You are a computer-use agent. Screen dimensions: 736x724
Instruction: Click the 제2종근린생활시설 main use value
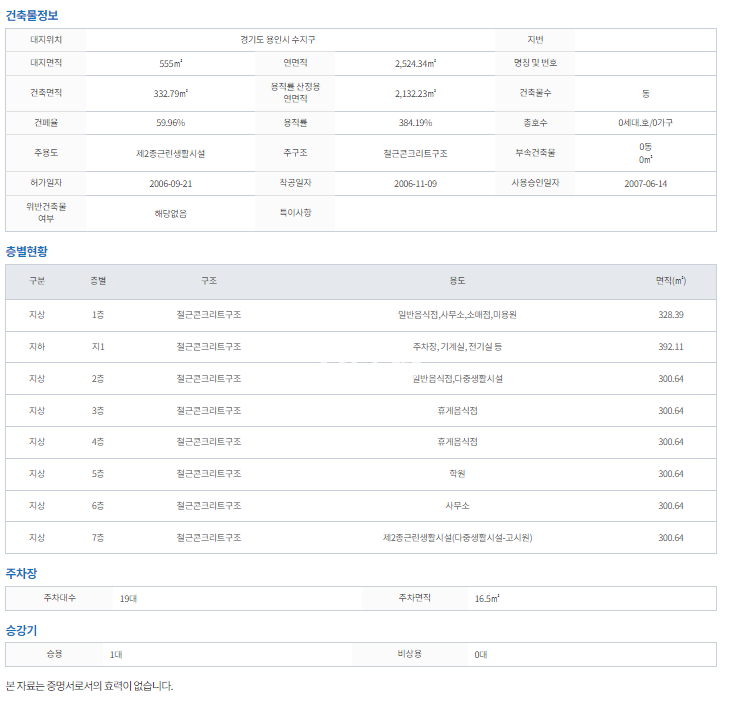[x=170, y=154]
